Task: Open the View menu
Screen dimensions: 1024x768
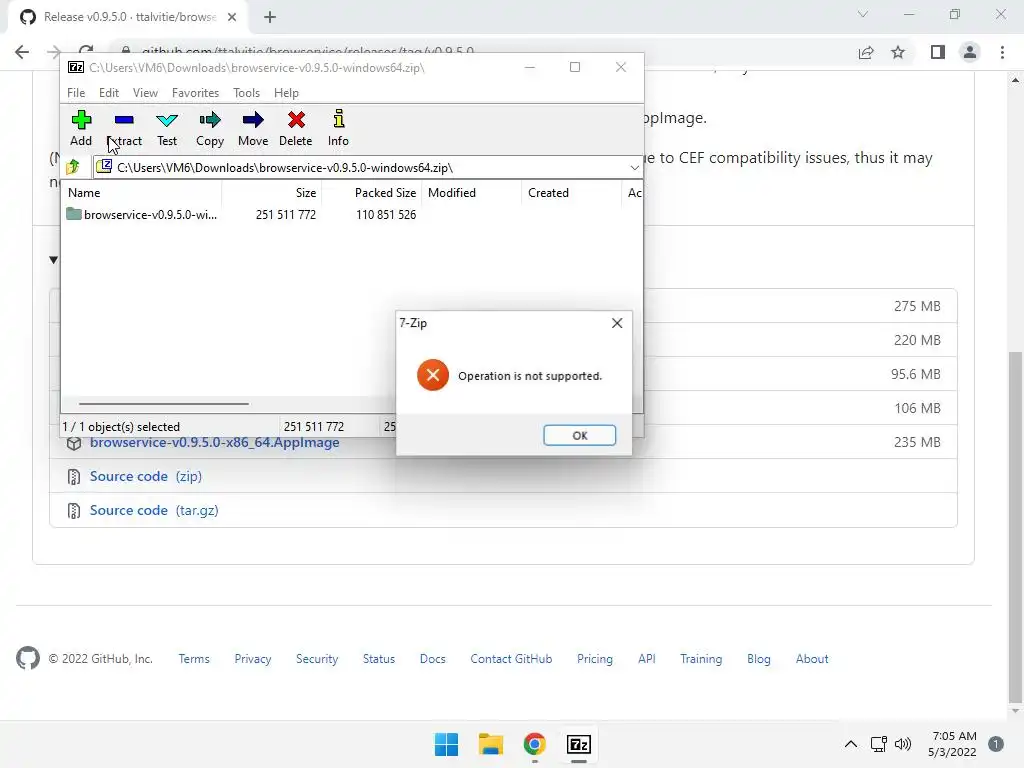Action: coord(145,93)
